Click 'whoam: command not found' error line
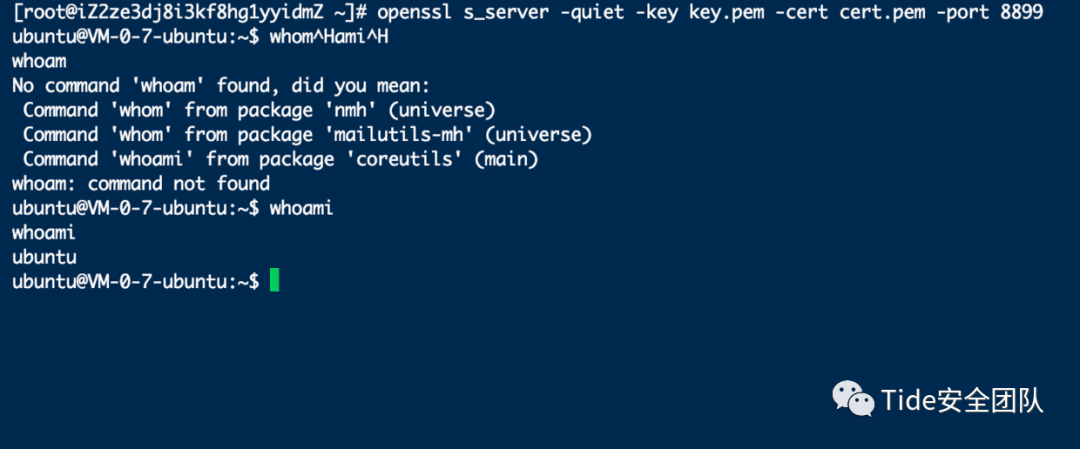 pyautogui.click(x=141, y=183)
